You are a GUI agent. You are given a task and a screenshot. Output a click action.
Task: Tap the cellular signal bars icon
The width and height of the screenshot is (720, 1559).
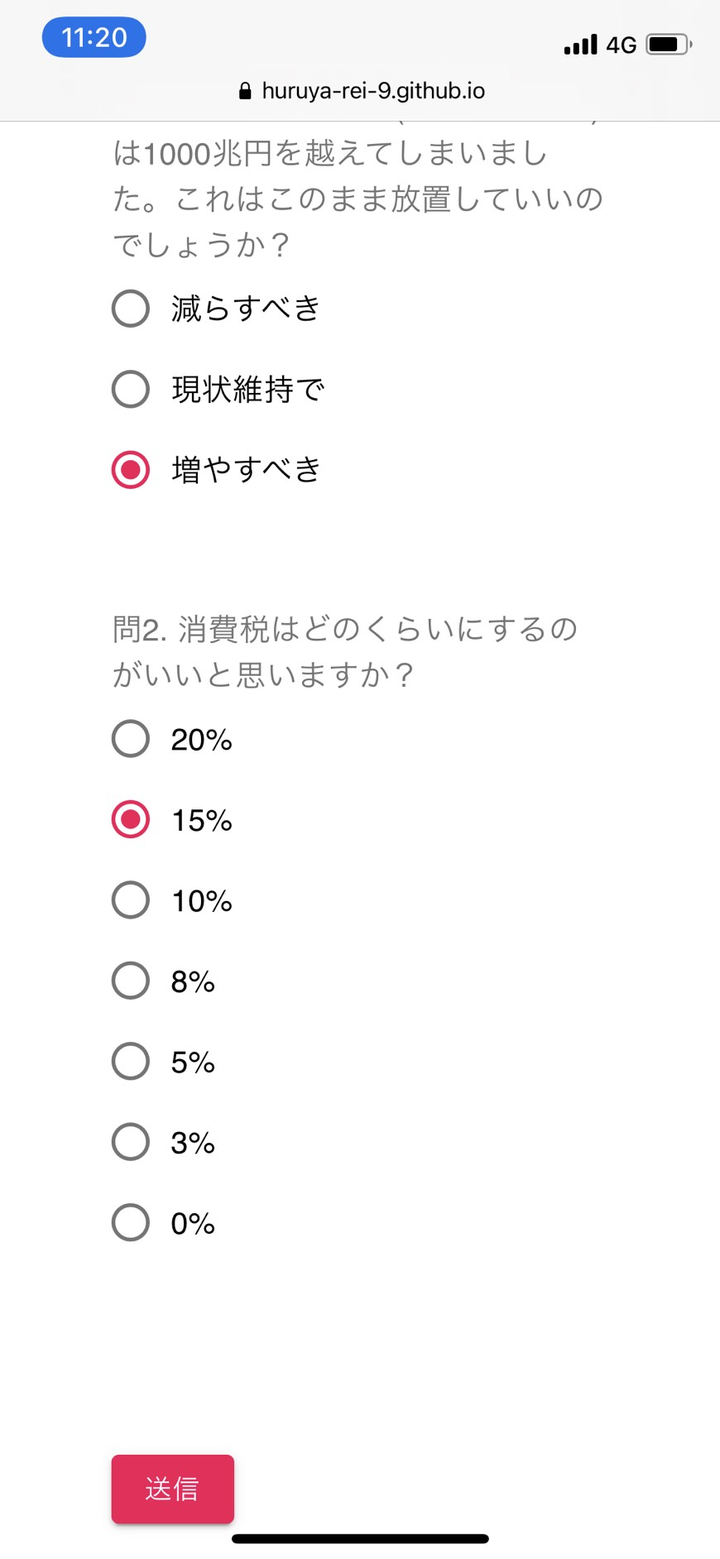[x=580, y=44]
